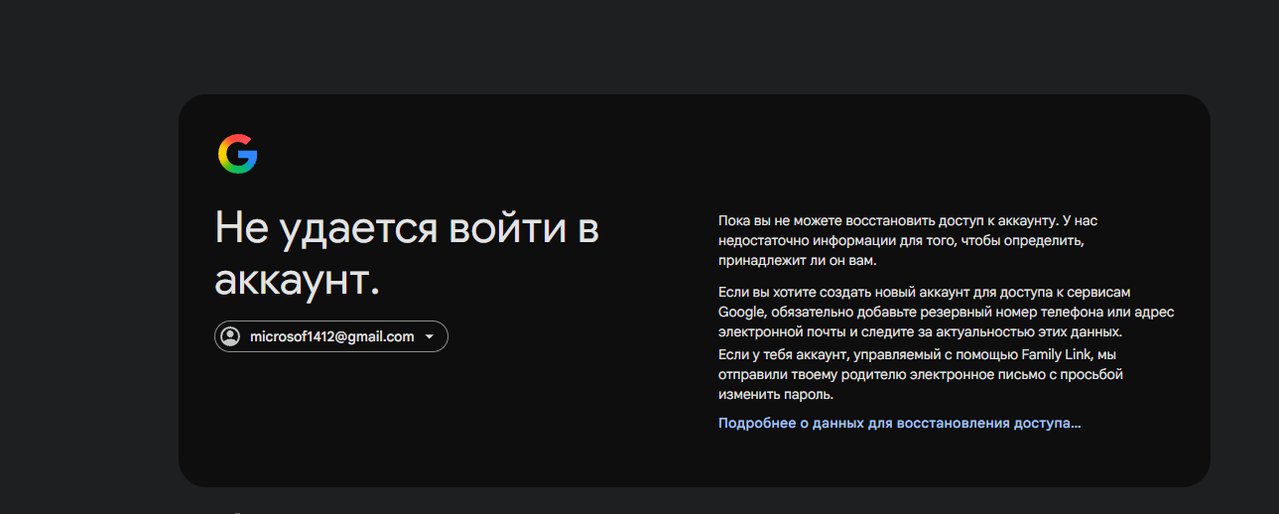1279x514 pixels.
Task: Click the Google logo icon
Action: pyautogui.click(x=238, y=154)
